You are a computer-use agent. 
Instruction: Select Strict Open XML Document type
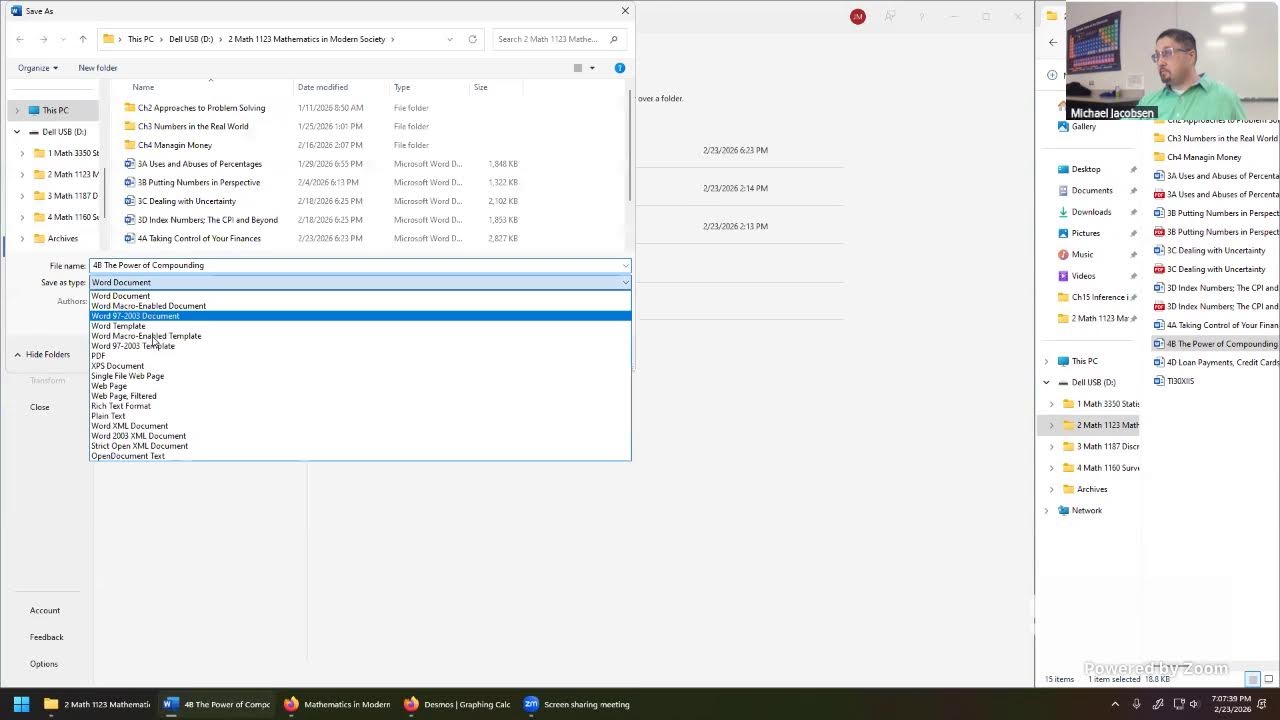click(140, 446)
